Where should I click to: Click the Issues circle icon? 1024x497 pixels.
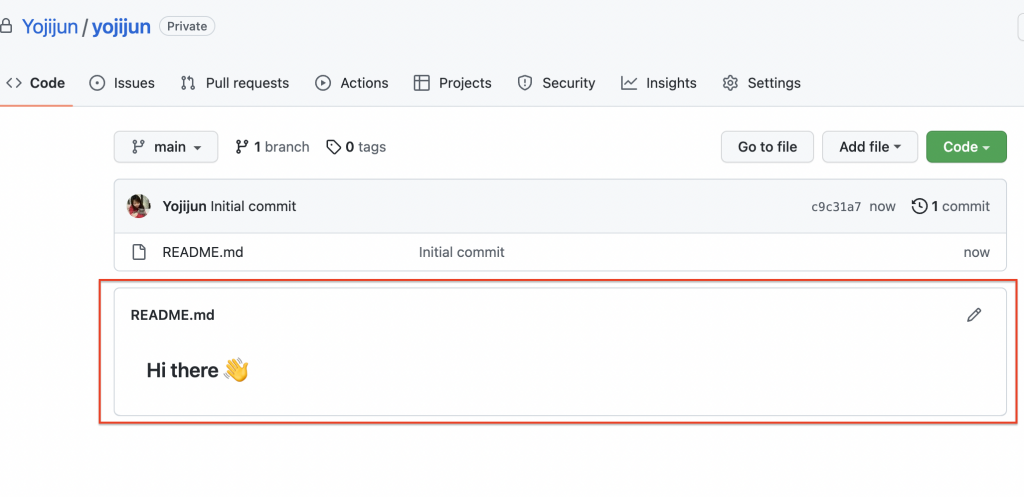point(97,83)
